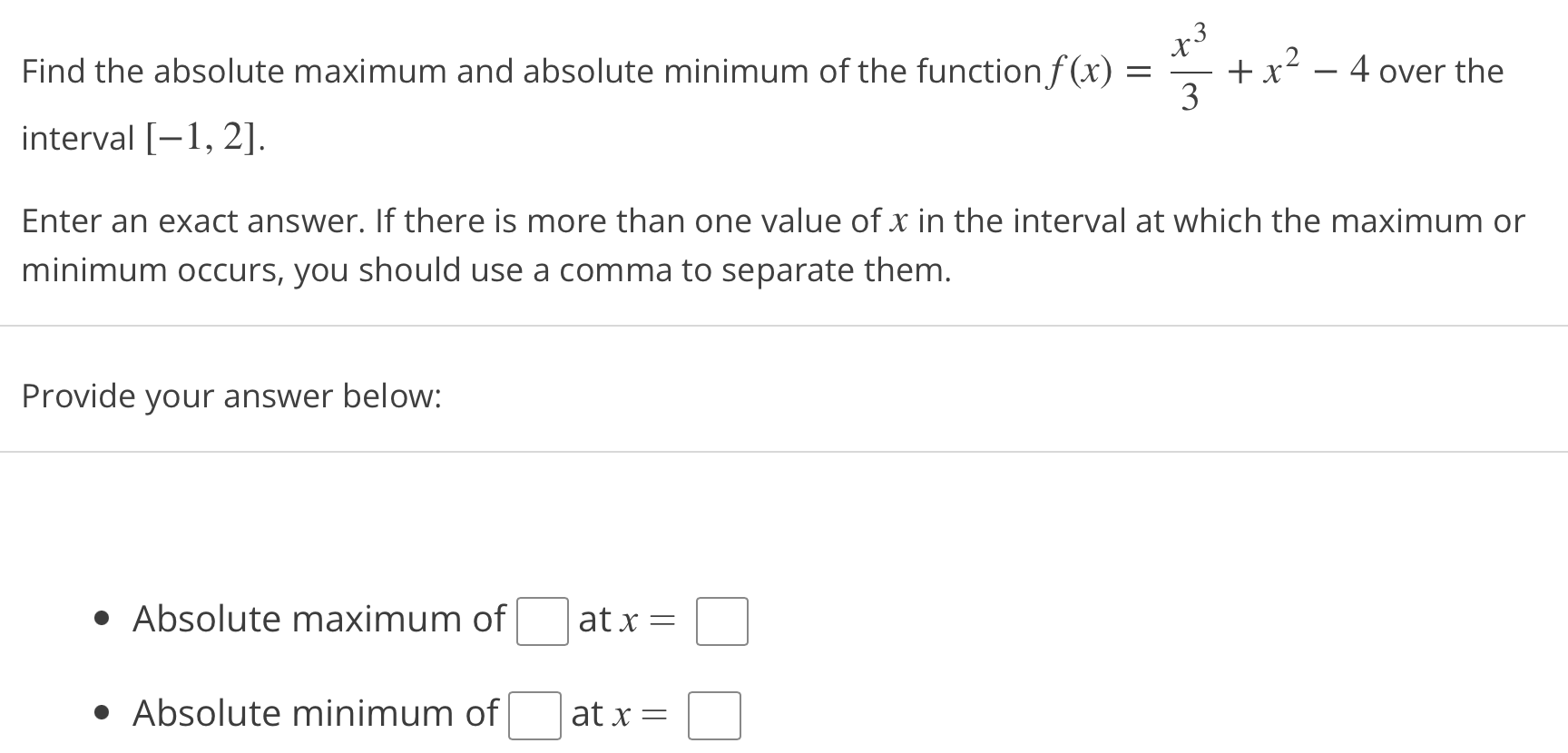
Task: Click the function definition f(x)
Action: [1082, 72]
